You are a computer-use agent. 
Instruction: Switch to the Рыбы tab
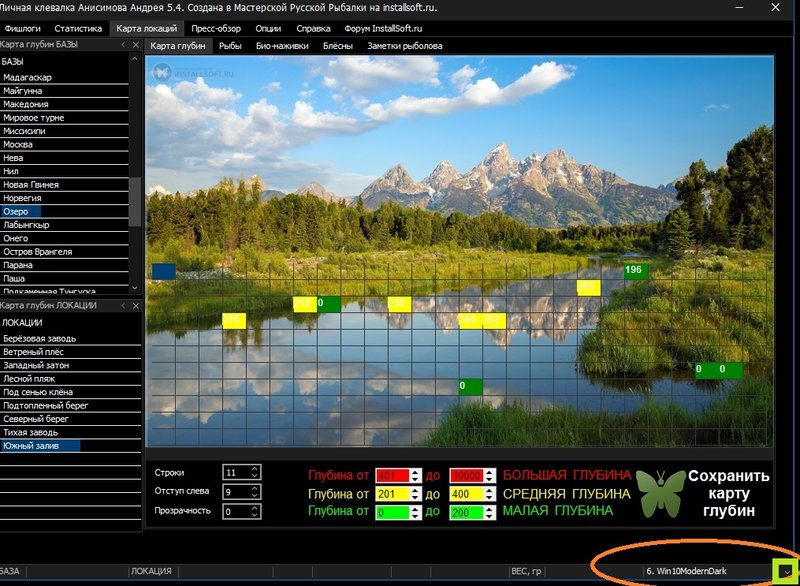pyautogui.click(x=230, y=46)
